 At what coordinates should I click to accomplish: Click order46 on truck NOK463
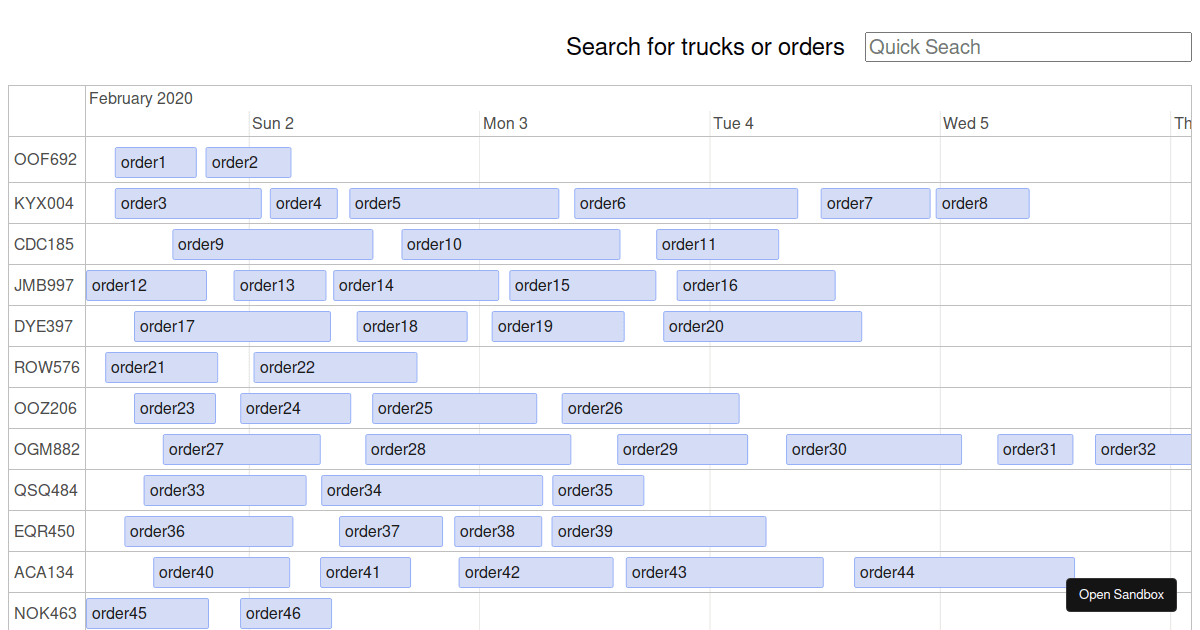point(285,613)
